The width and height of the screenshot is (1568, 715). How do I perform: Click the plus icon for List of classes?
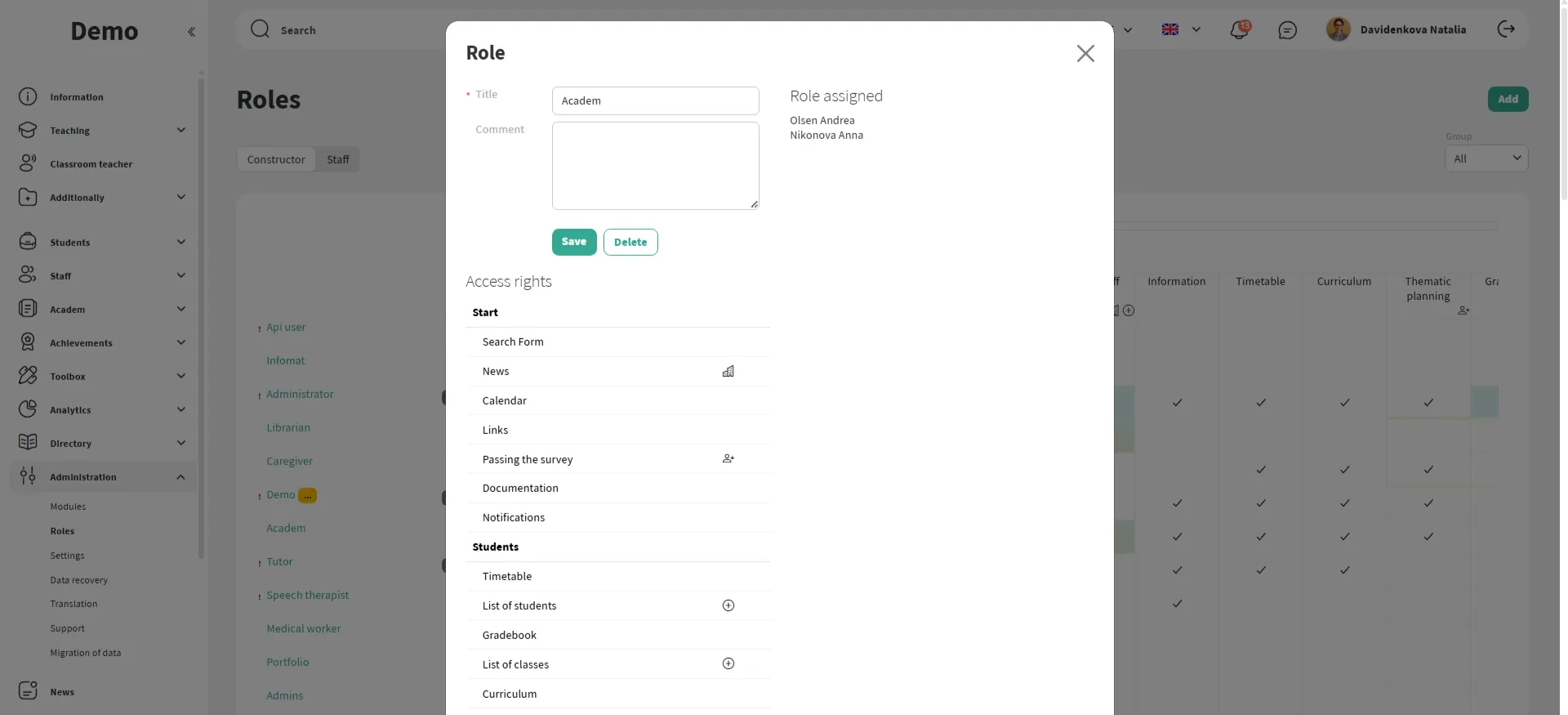click(728, 664)
